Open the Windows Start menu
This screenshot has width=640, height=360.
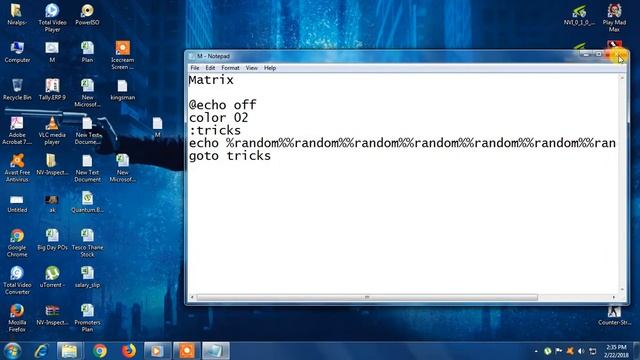pyautogui.click(x=13, y=351)
